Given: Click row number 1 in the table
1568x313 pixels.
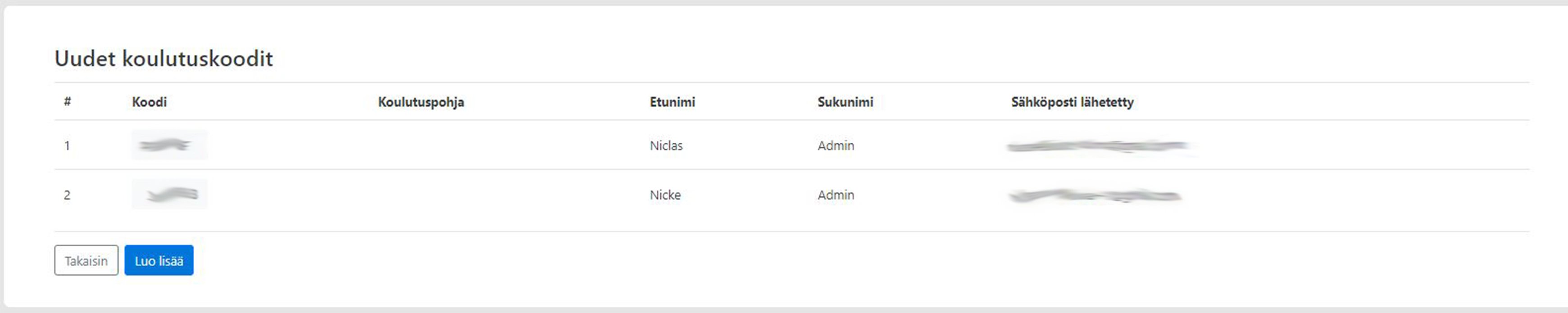Looking at the screenshot, I should (67, 145).
